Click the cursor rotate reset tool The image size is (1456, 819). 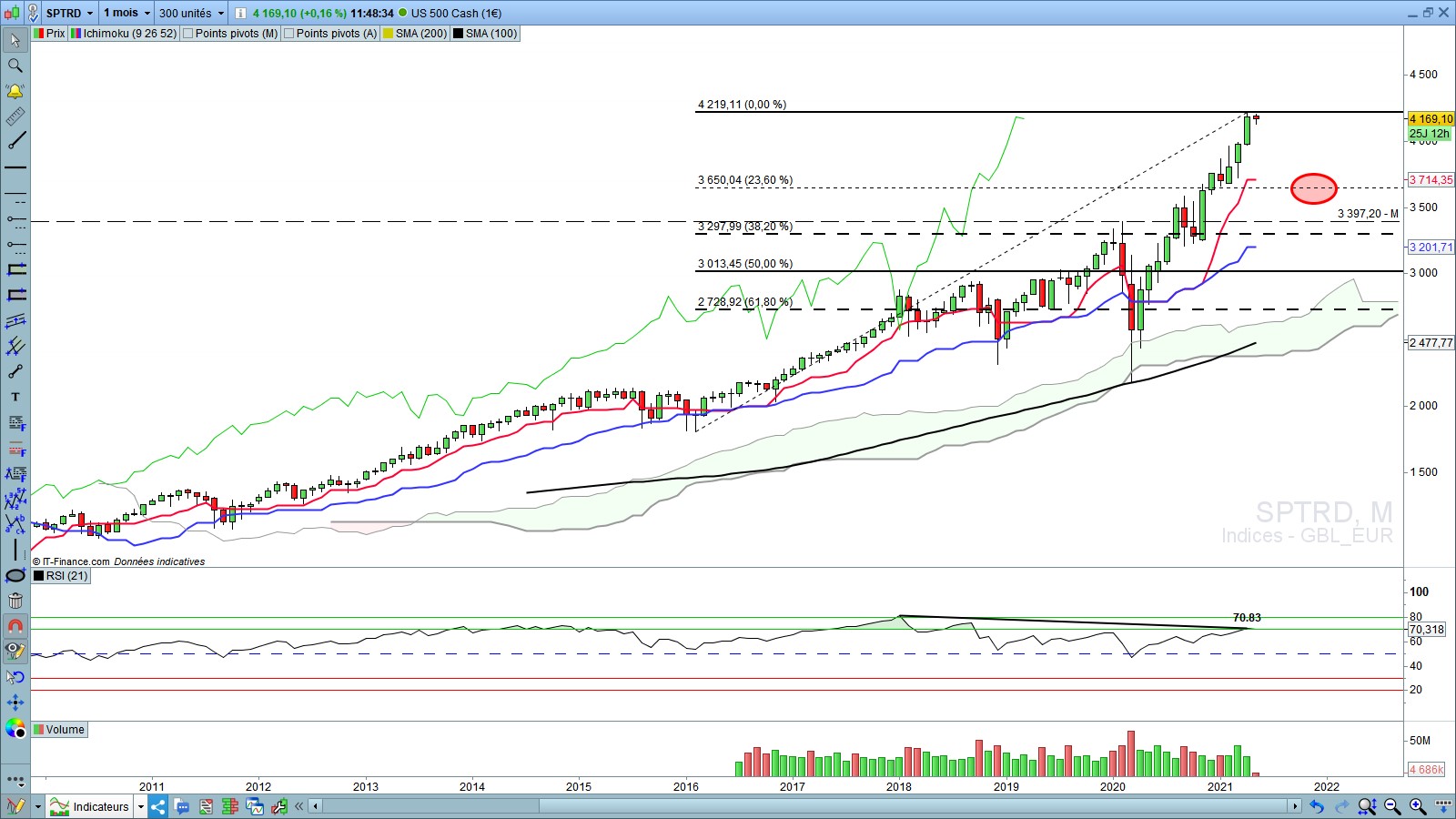15,676
